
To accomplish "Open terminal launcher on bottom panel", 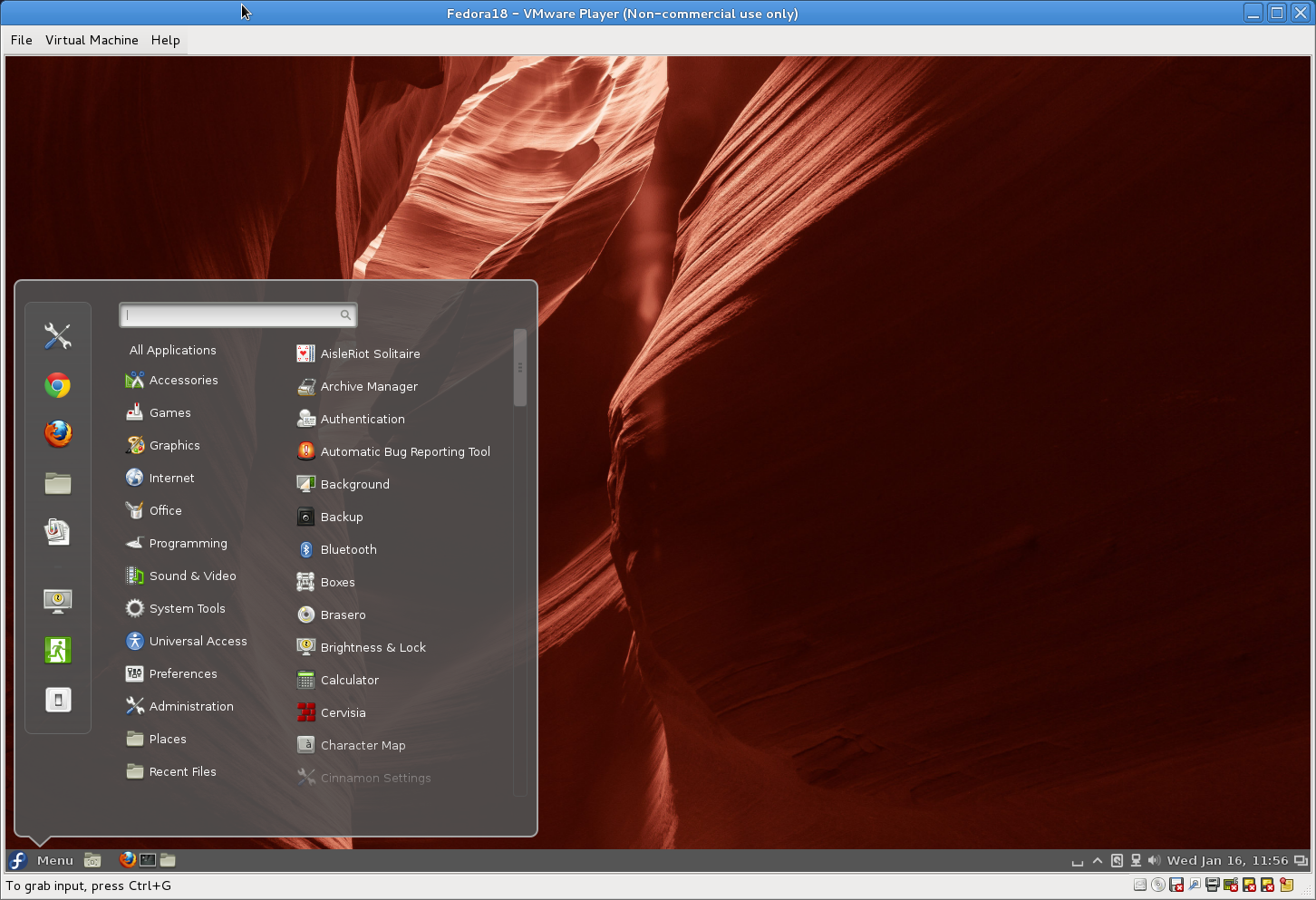I will coord(148,860).
